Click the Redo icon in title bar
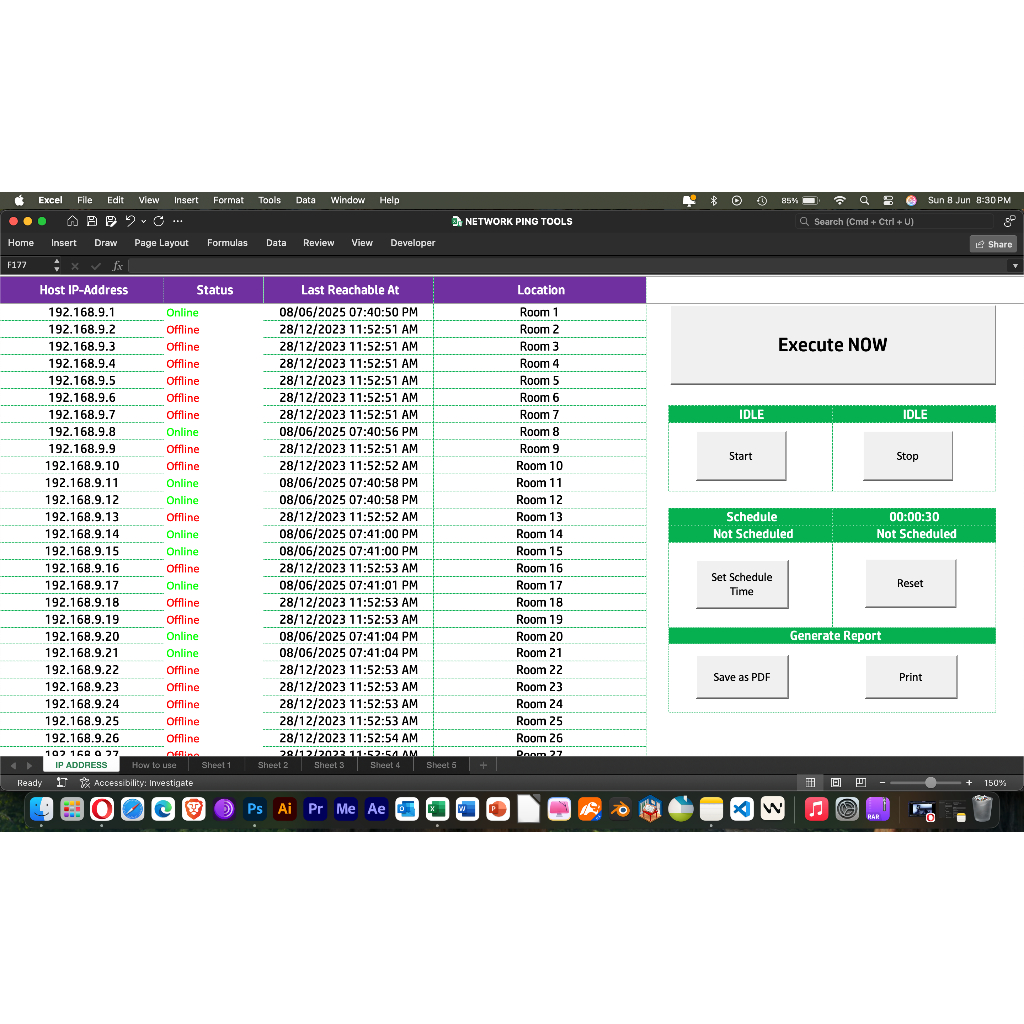The height and width of the screenshot is (1024, 1024). (159, 221)
